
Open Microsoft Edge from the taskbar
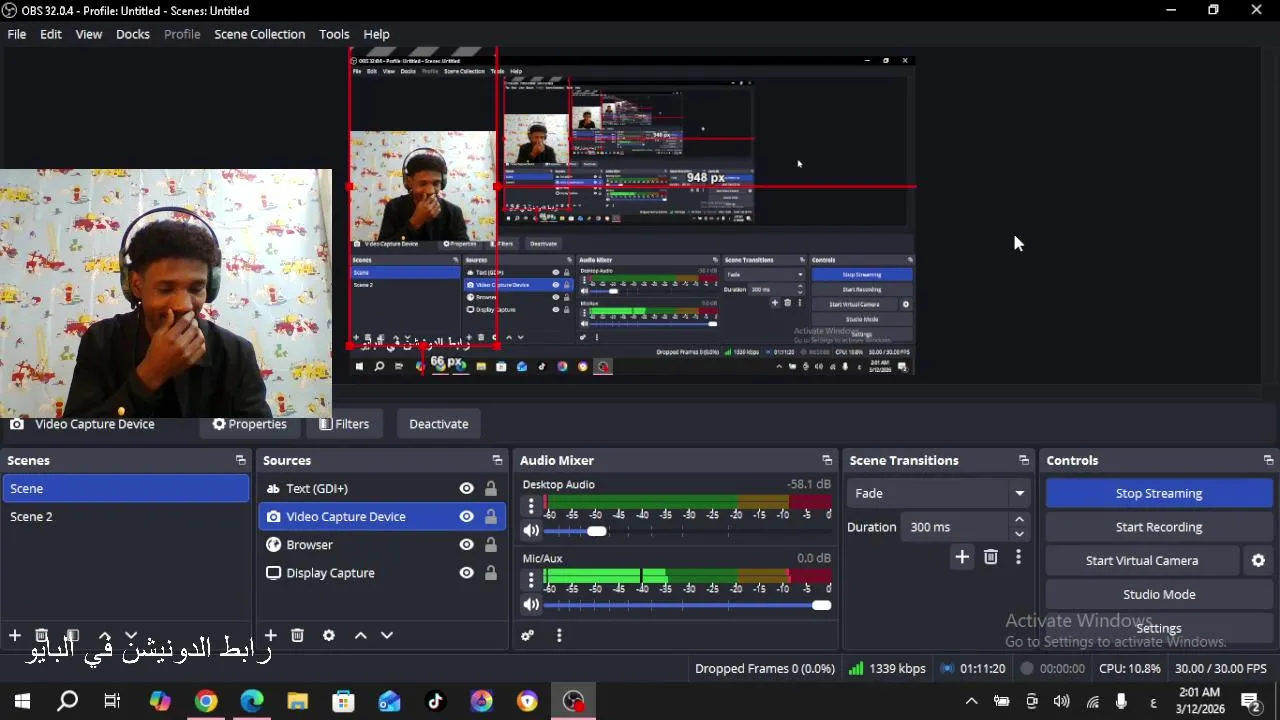point(252,702)
